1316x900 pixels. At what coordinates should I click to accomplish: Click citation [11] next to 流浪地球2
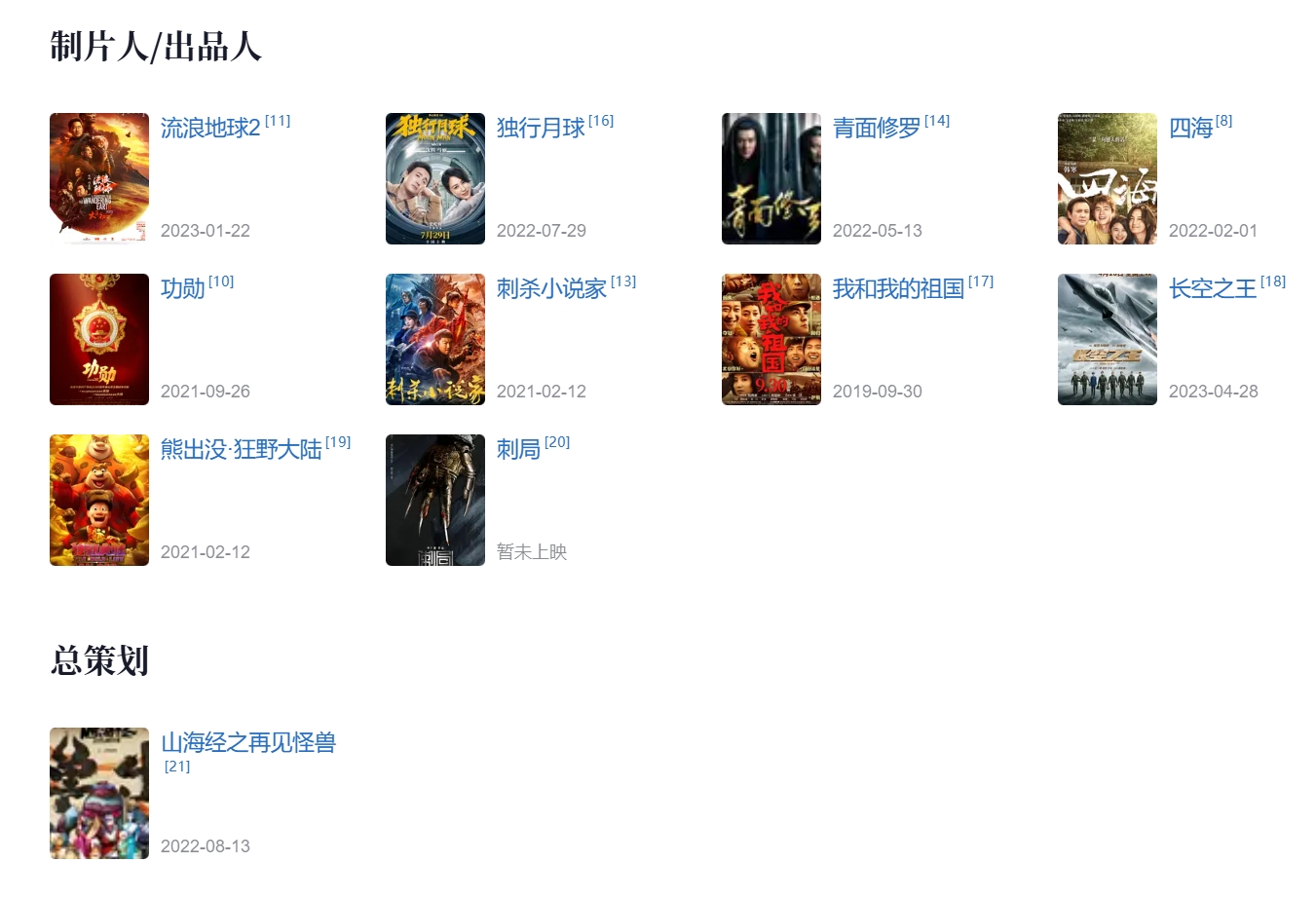pos(278,121)
